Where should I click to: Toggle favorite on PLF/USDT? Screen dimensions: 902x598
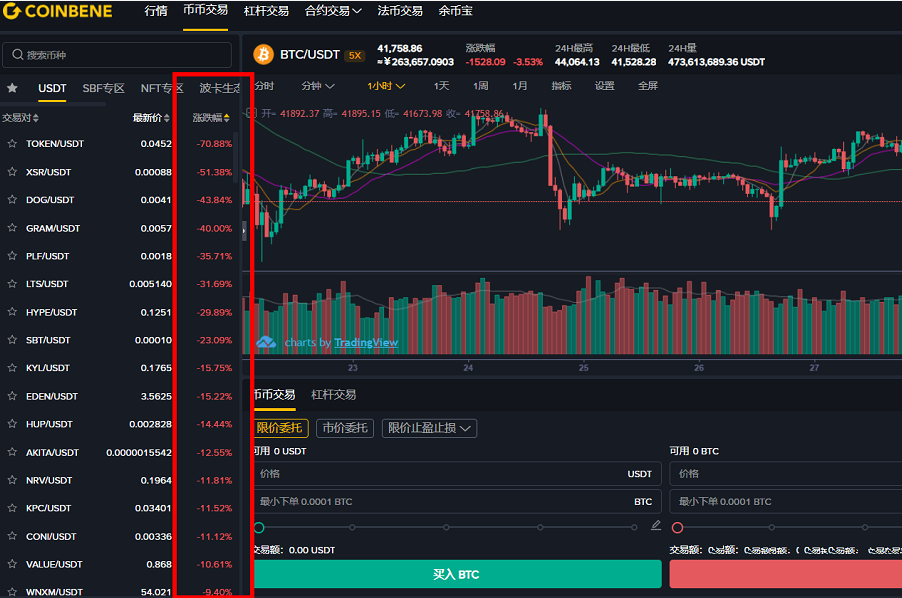pyautogui.click(x=12, y=255)
